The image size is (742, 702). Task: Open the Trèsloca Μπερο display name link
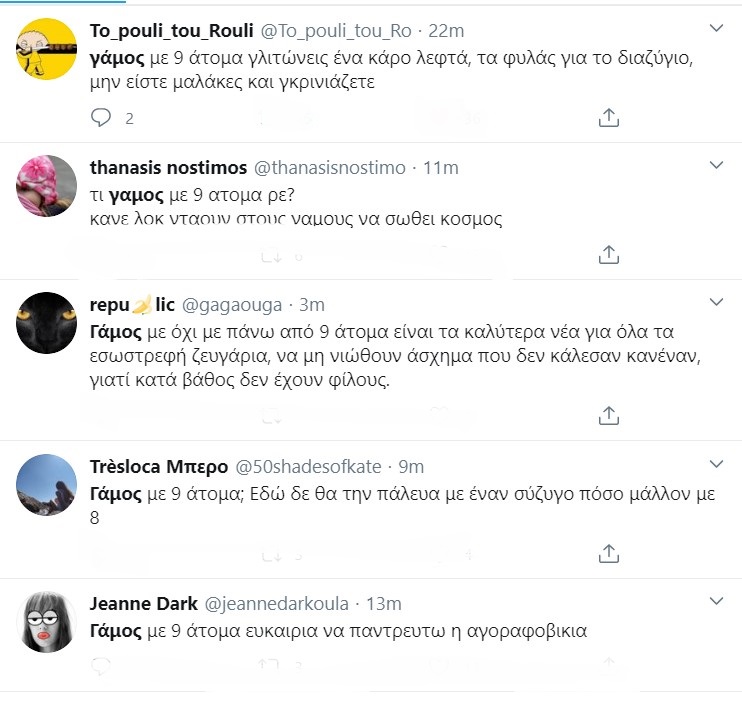click(x=156, y=466)
